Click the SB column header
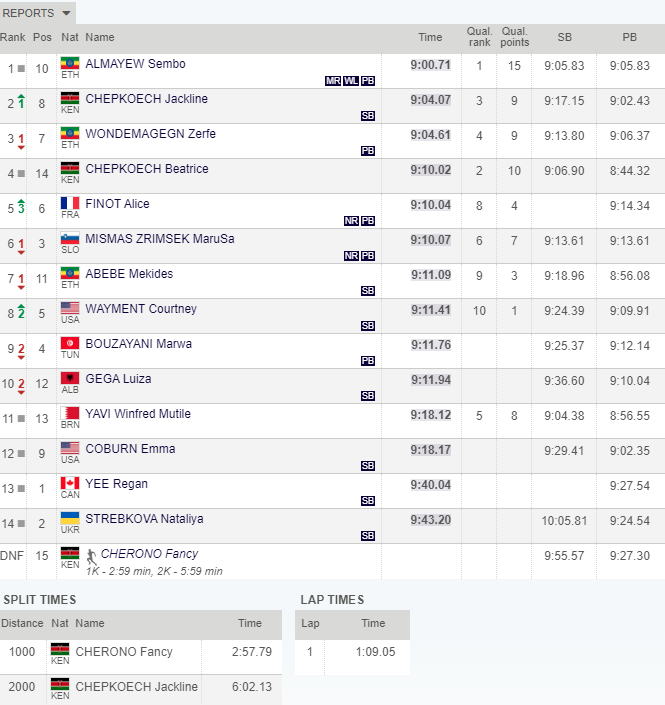Image resolution: width=665 pixels, height=705 pixels. 565,37
